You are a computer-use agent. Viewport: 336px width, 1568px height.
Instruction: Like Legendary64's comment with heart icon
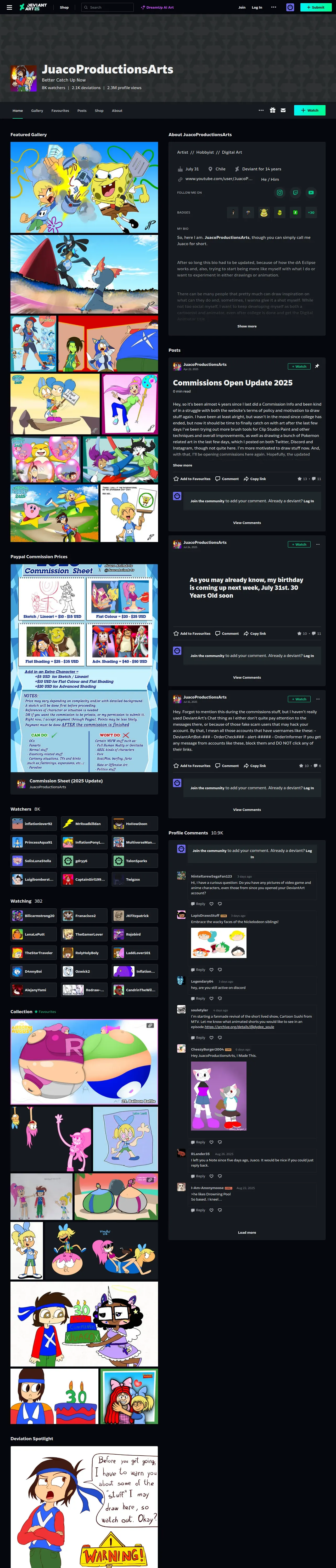coord(212,998)
